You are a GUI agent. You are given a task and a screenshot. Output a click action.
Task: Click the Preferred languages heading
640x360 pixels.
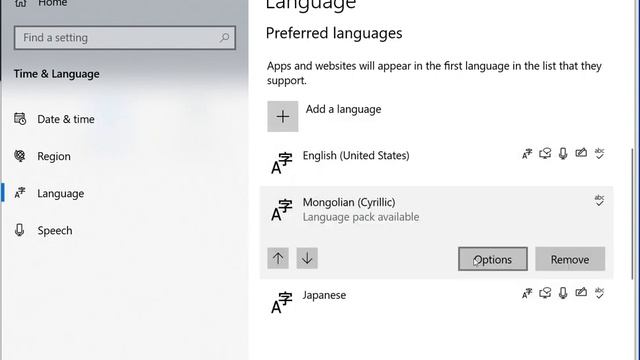334,33
